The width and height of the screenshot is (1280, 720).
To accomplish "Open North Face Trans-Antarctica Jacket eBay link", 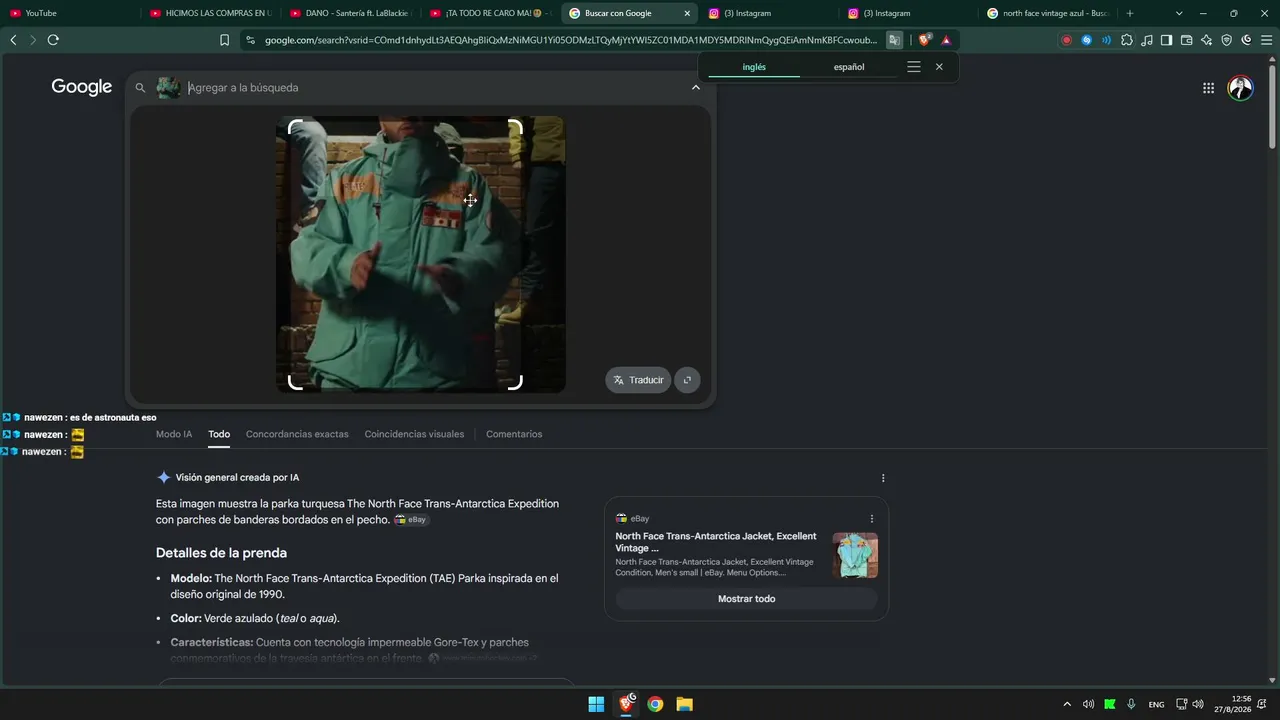I will pos(716,542).
